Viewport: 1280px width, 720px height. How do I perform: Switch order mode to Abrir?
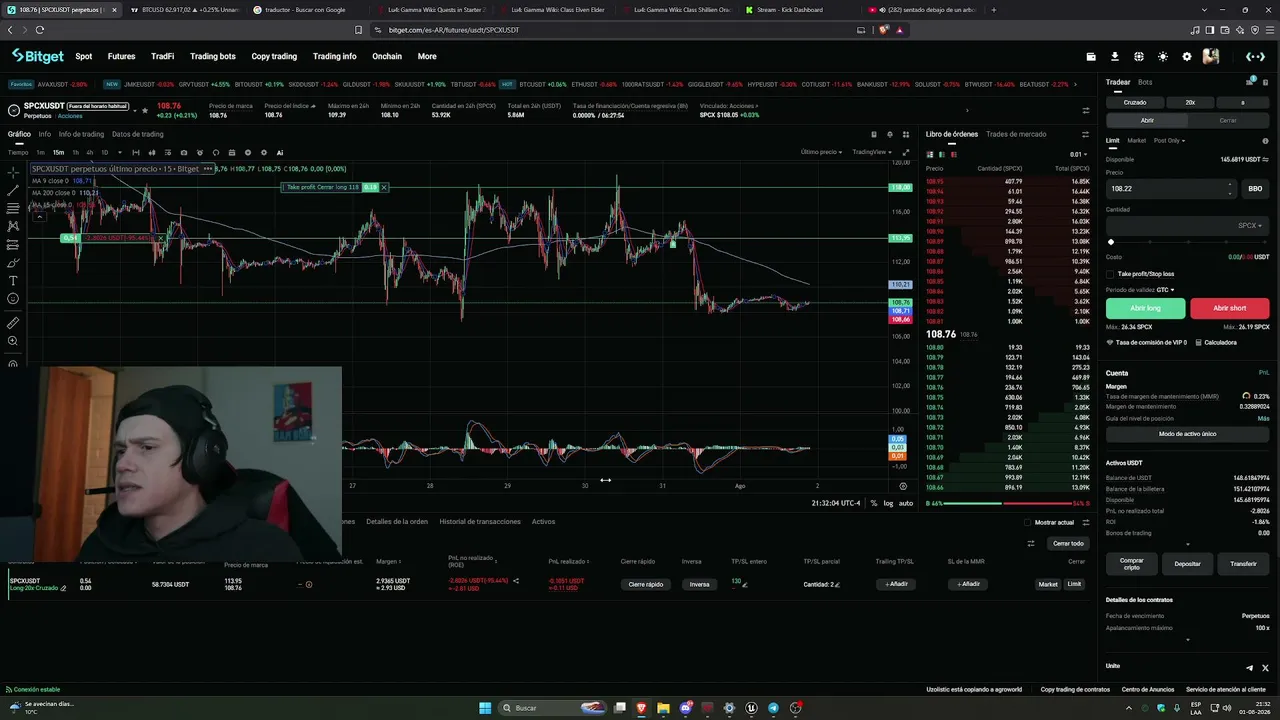pyautogui.click(x=1147, y=120)
